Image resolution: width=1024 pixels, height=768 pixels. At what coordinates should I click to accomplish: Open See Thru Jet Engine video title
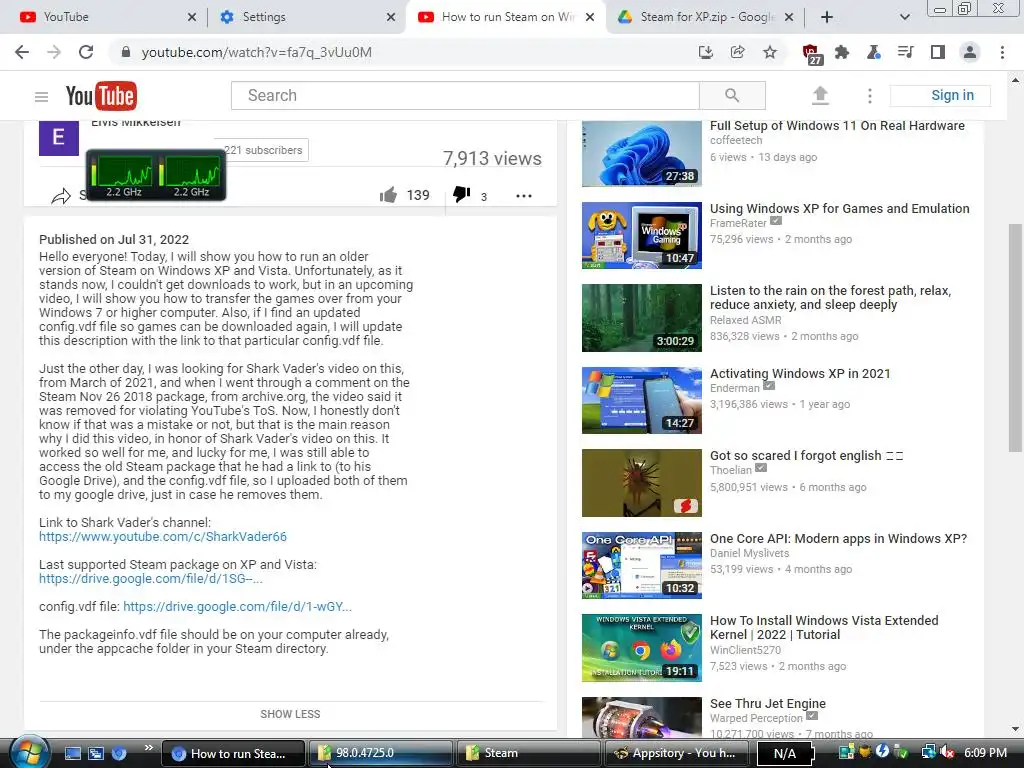click(768, 703)
